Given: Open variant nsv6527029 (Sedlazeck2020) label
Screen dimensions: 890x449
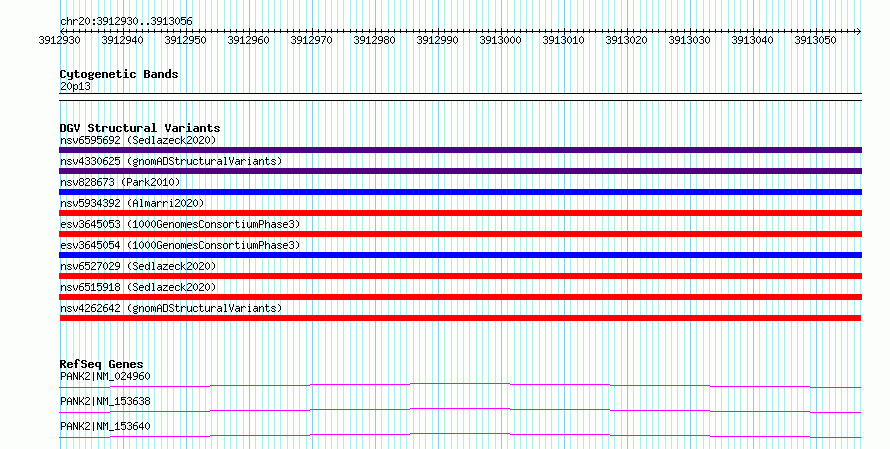Looking at the screenshot, I should pos(138,266).
